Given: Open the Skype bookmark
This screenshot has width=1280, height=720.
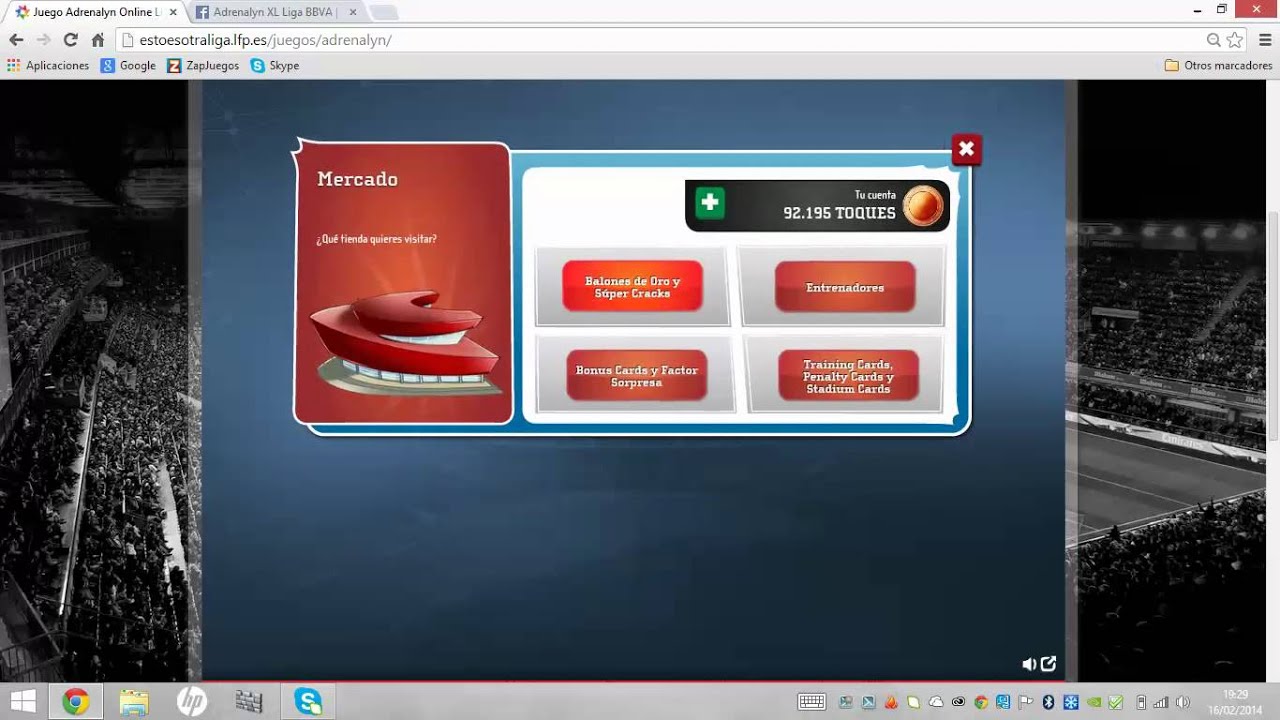Looking at the screenshot, I should click(x=275, y=65).
